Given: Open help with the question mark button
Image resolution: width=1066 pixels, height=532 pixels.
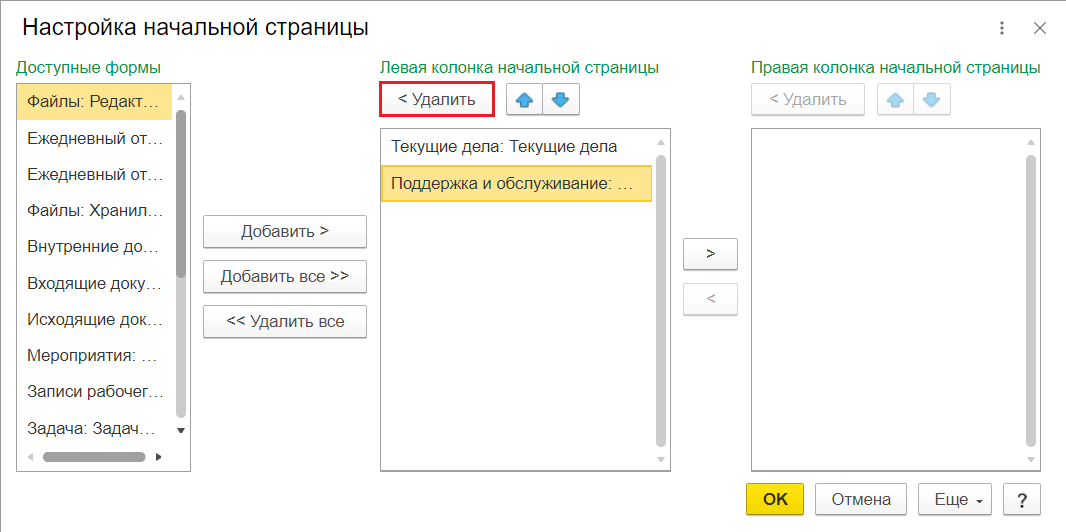Looking at the screenshot, I should (1021, 500).
